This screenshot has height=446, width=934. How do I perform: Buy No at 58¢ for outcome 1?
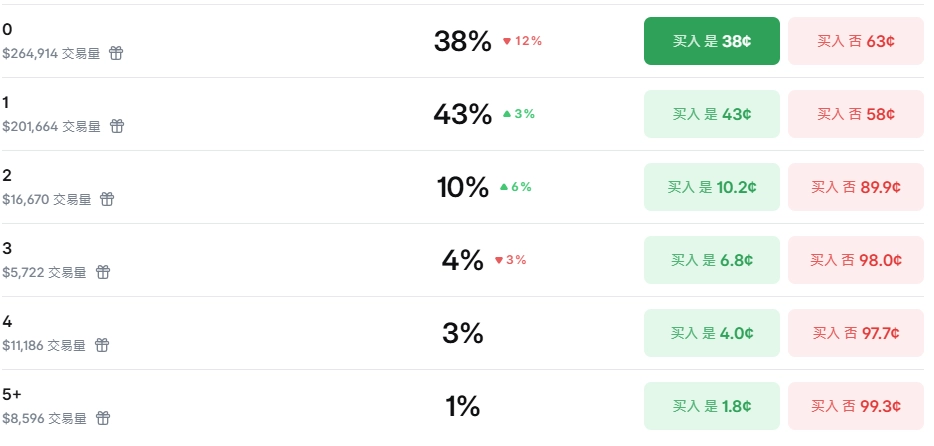tap(855, 114)
